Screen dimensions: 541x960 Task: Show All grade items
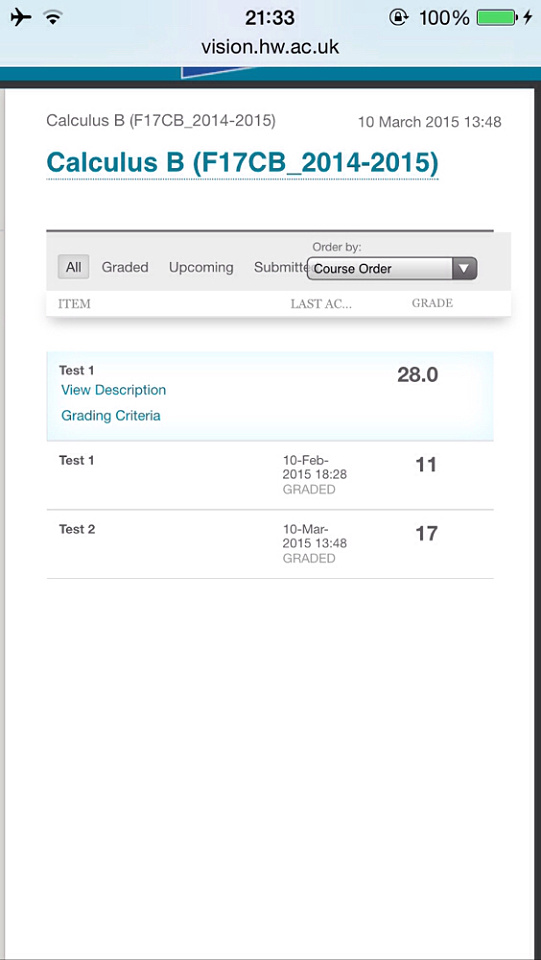(x=73, y=268)
